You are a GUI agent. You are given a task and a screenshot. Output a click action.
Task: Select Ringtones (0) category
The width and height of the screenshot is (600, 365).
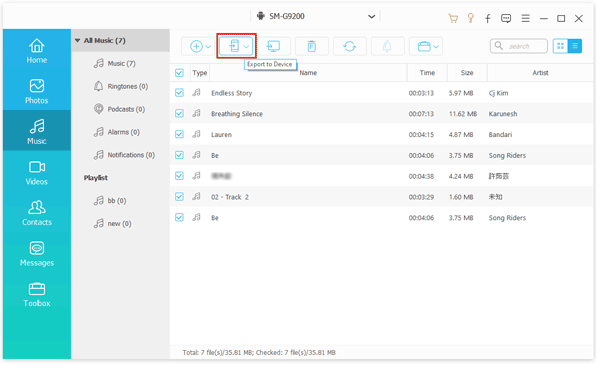click(x=127, y=86)
